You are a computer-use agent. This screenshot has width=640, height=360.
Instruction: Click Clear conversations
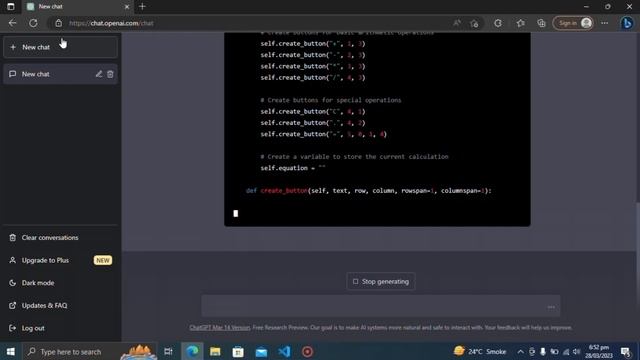49,238
